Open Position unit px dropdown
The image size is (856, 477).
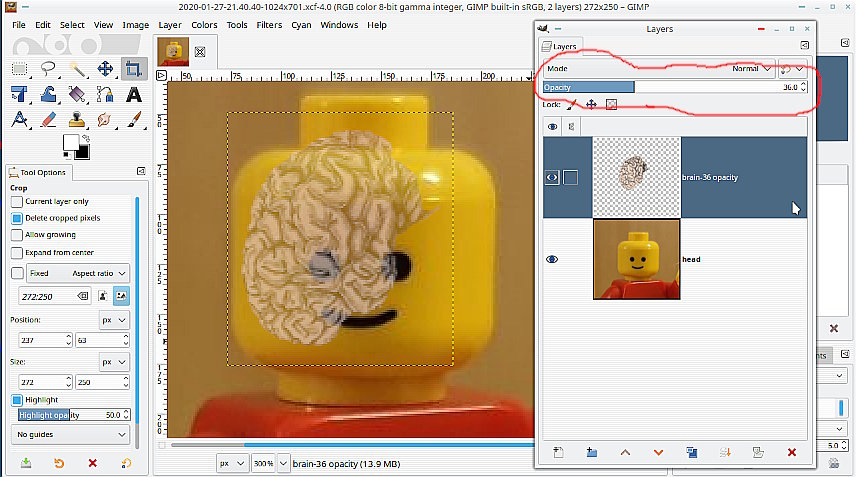point(114,320)
